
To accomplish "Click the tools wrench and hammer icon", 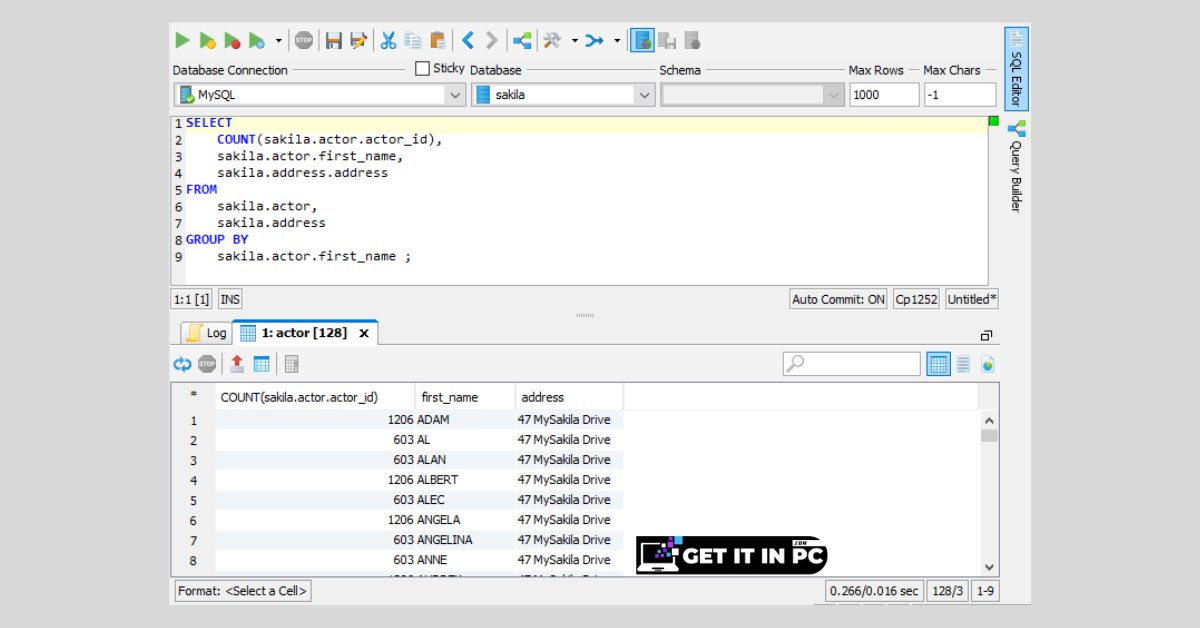I will [x=552, y=40].
